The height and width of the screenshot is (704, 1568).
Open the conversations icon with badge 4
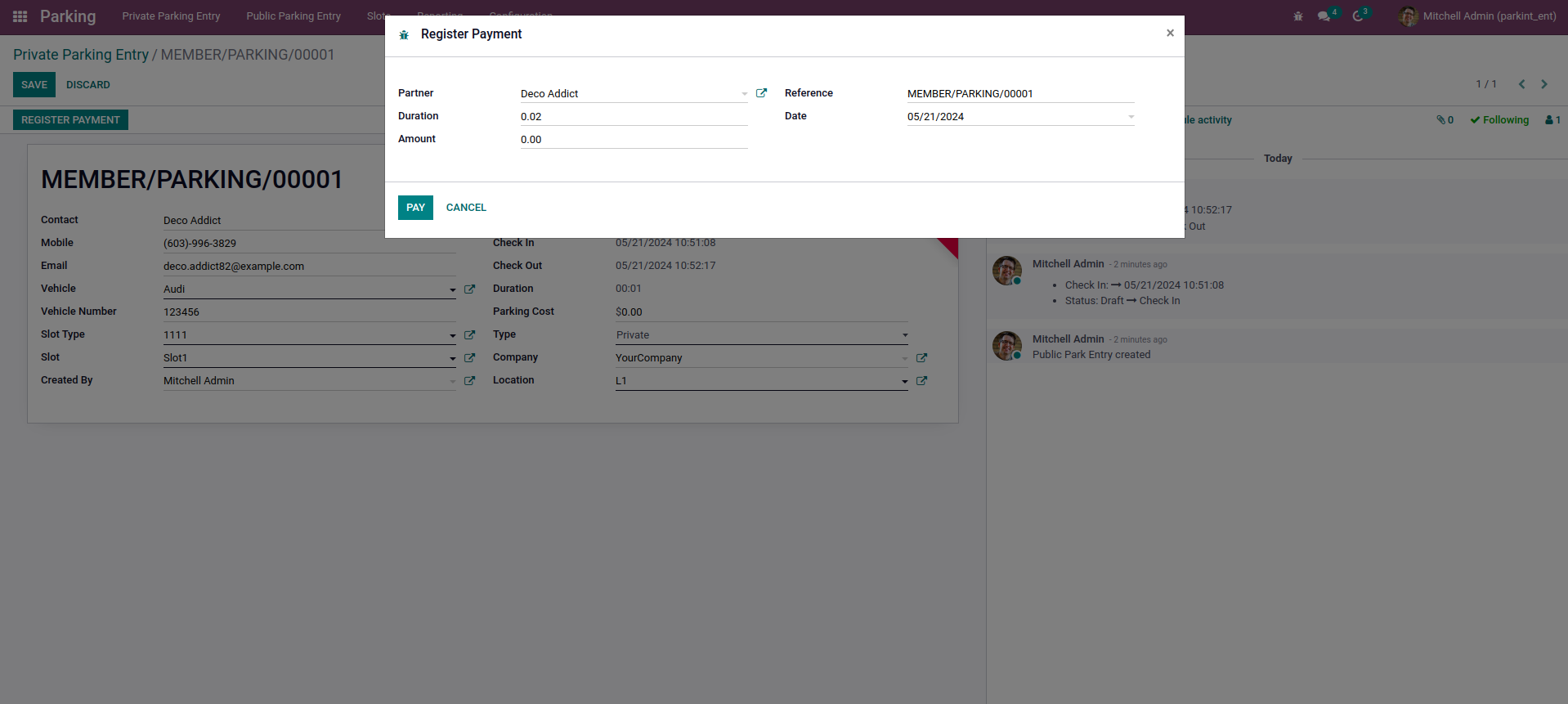coord(1324,16)
